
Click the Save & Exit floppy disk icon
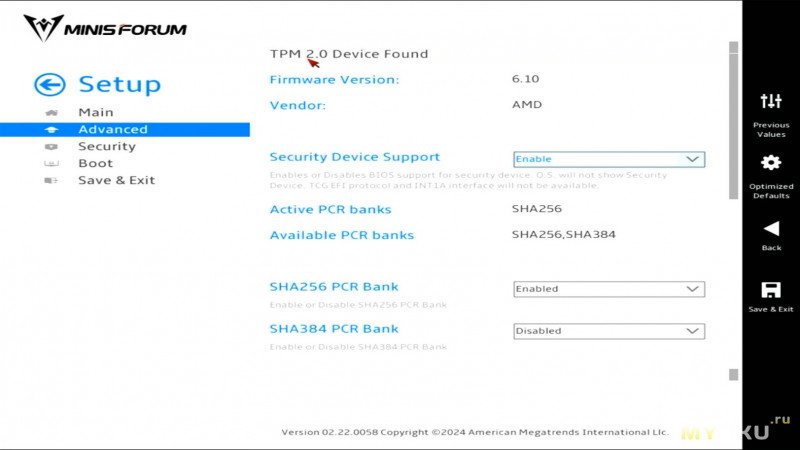tap(770, 290)
